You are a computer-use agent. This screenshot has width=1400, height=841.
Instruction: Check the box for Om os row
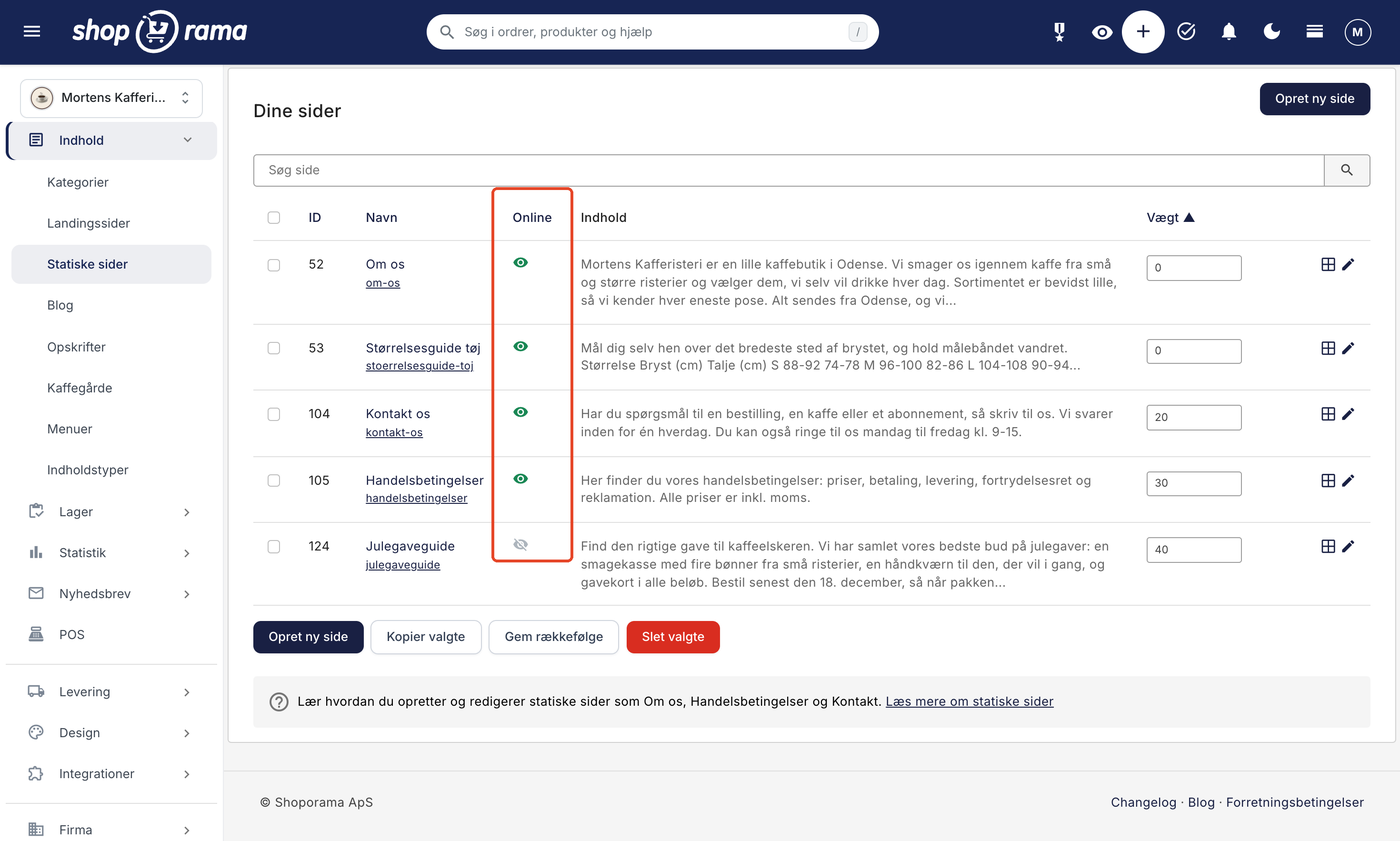coord(274,265)
